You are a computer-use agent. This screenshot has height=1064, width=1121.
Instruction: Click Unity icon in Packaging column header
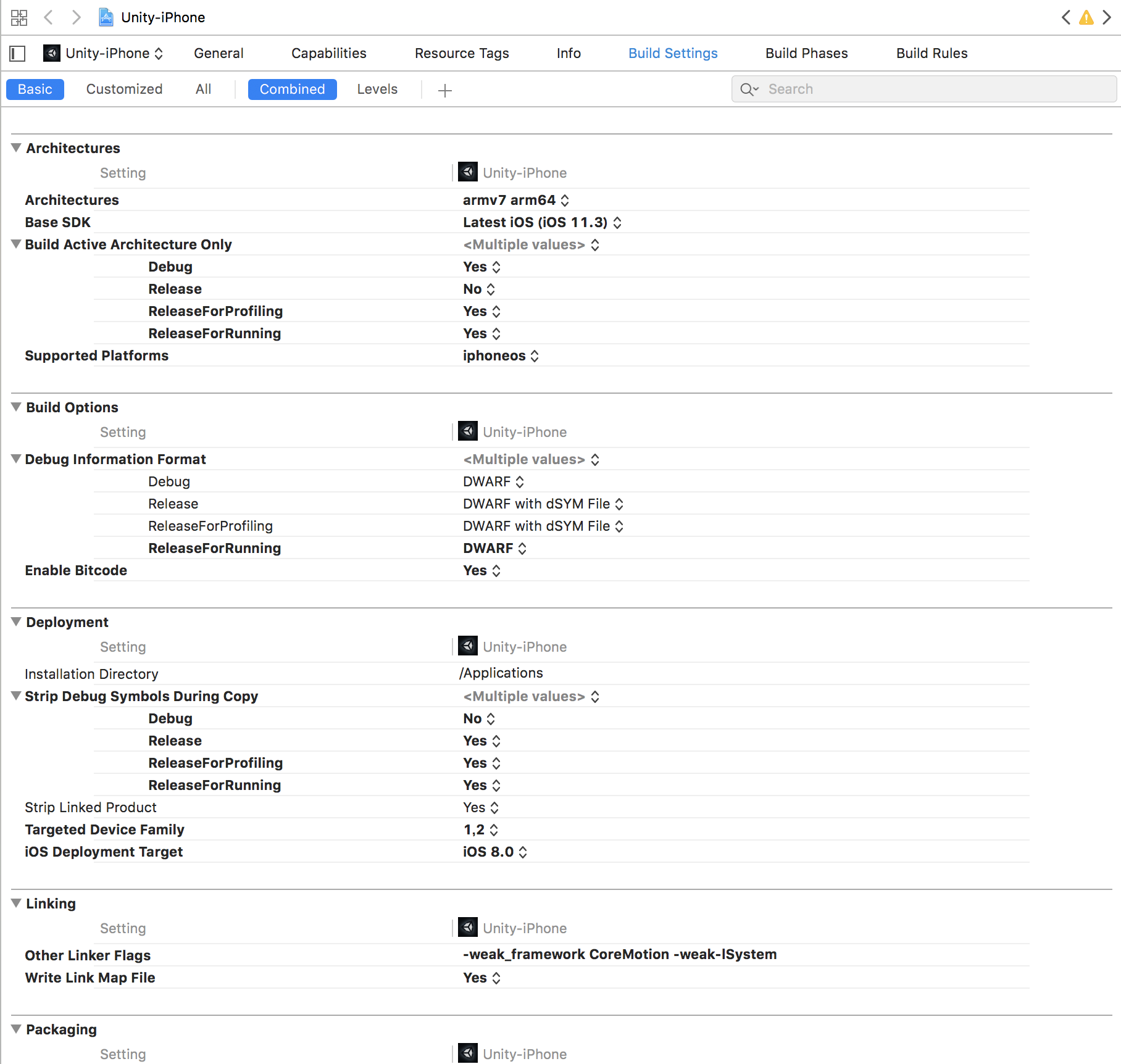pos(467,1053)
